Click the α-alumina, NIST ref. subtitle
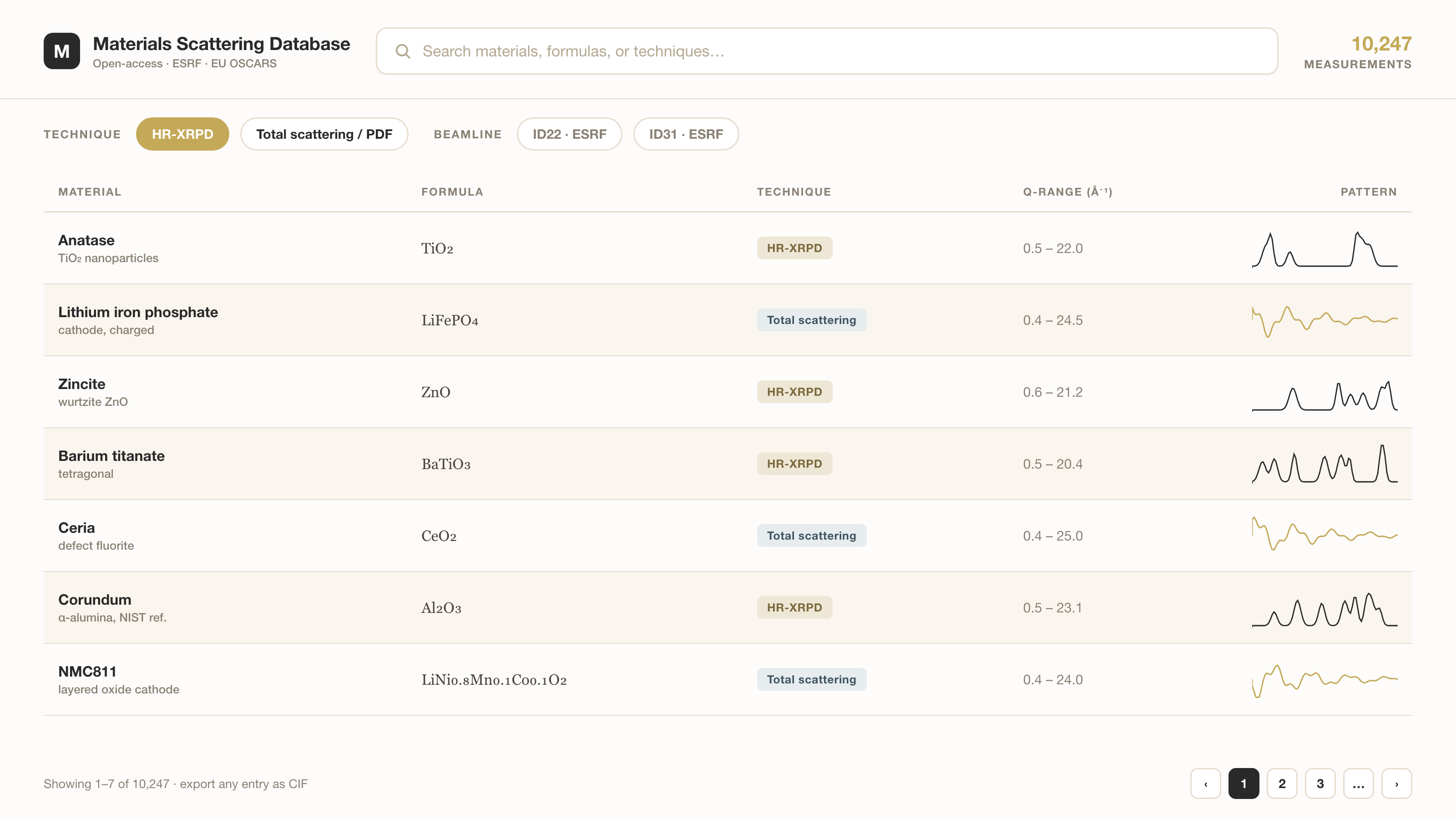Screen dimensions: 1456x819 (x=112, y=617)
